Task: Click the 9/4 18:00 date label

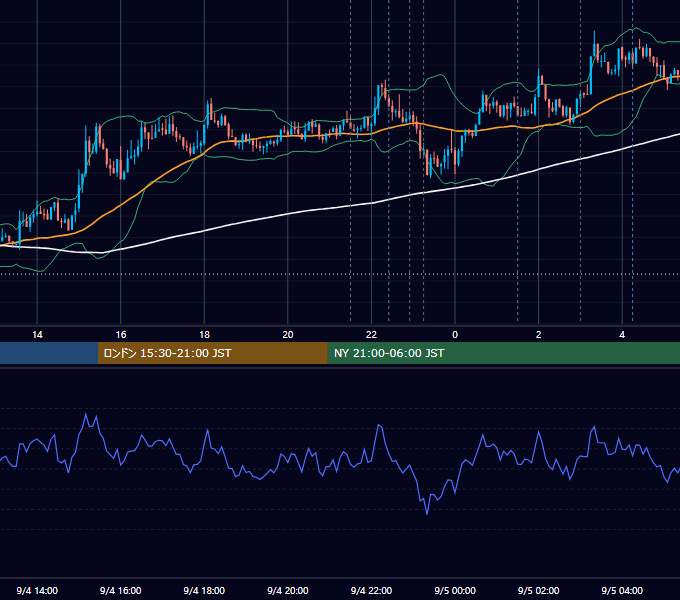Action: (x=204, y=590)
